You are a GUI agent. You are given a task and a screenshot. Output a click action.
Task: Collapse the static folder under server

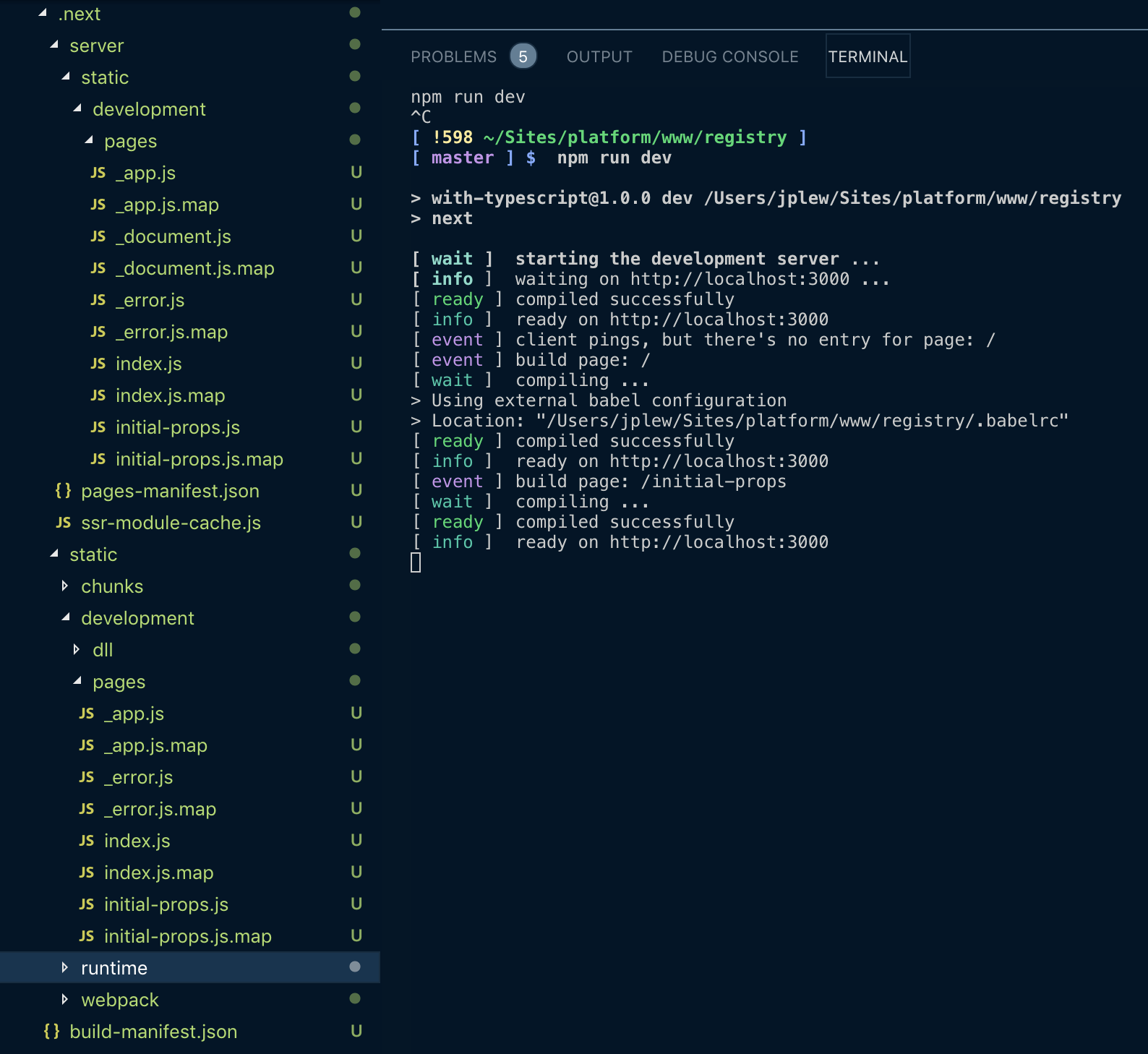pyautogui.click(x=66, y=77)
